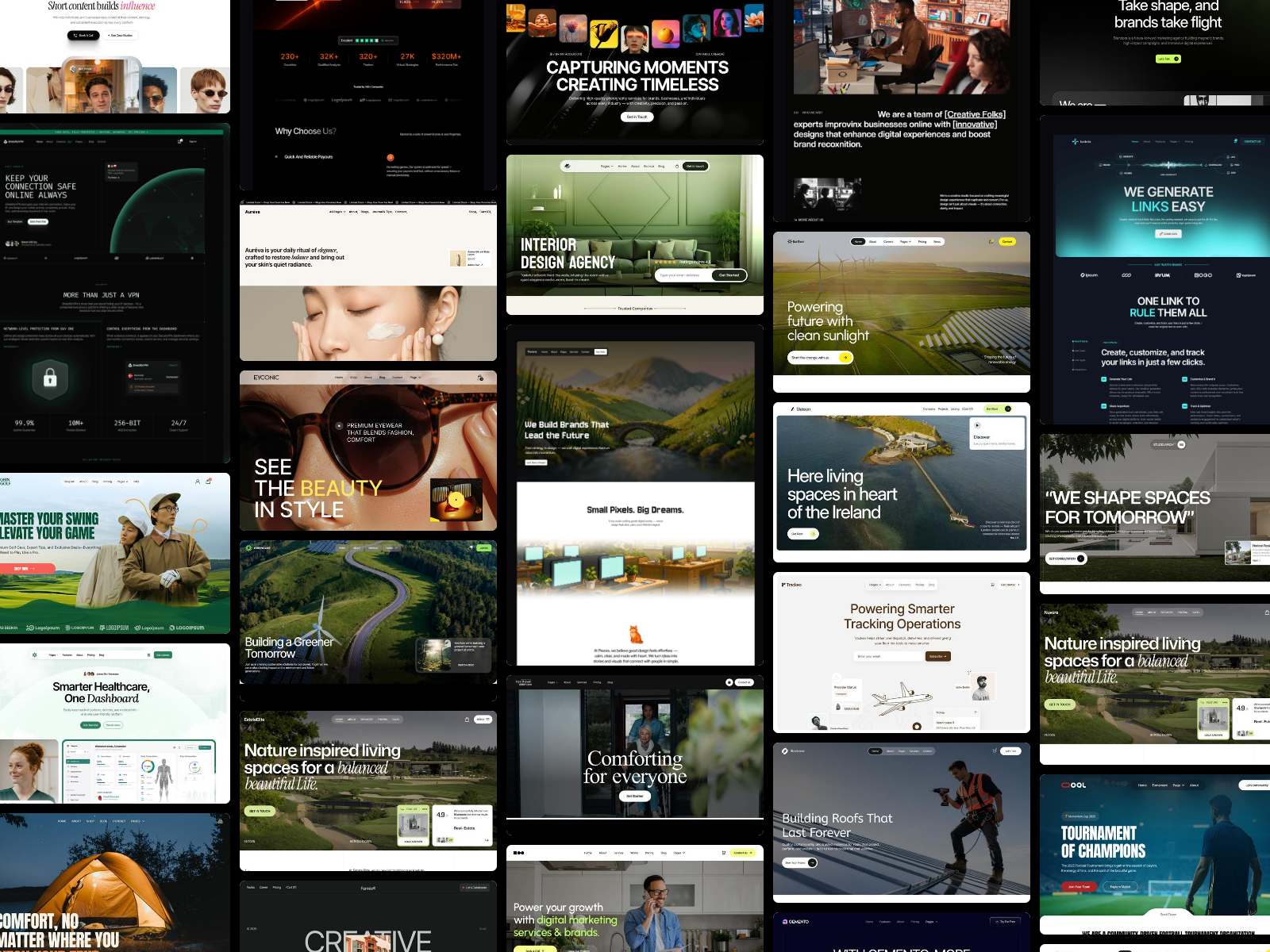Open the orange tent camping template thumbnail
The height and width of the screenshot is (952, 1270).
[115, 882]
